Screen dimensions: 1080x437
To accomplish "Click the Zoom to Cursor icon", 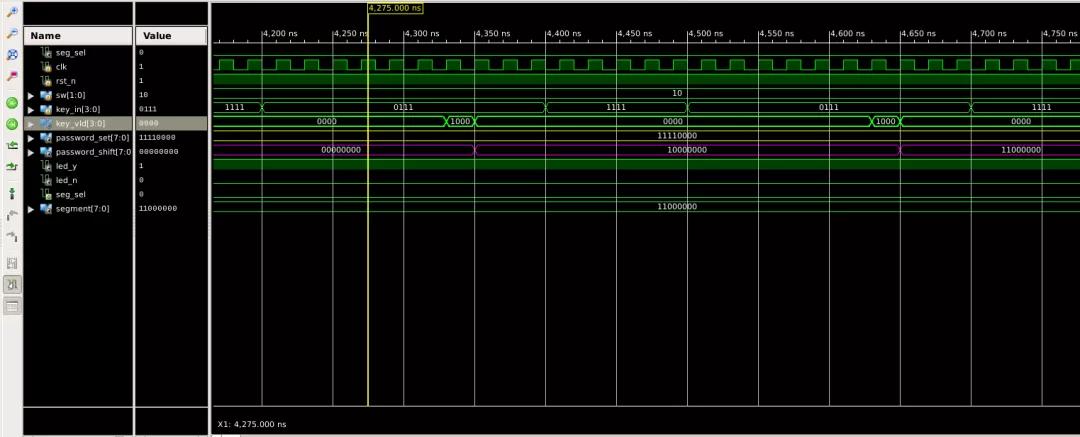I will coord(12,76).
